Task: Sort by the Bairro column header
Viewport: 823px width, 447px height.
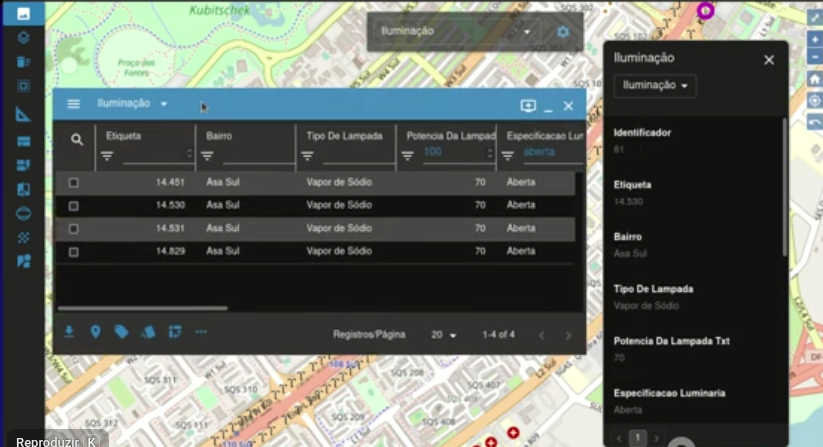Action: [219, 136]
